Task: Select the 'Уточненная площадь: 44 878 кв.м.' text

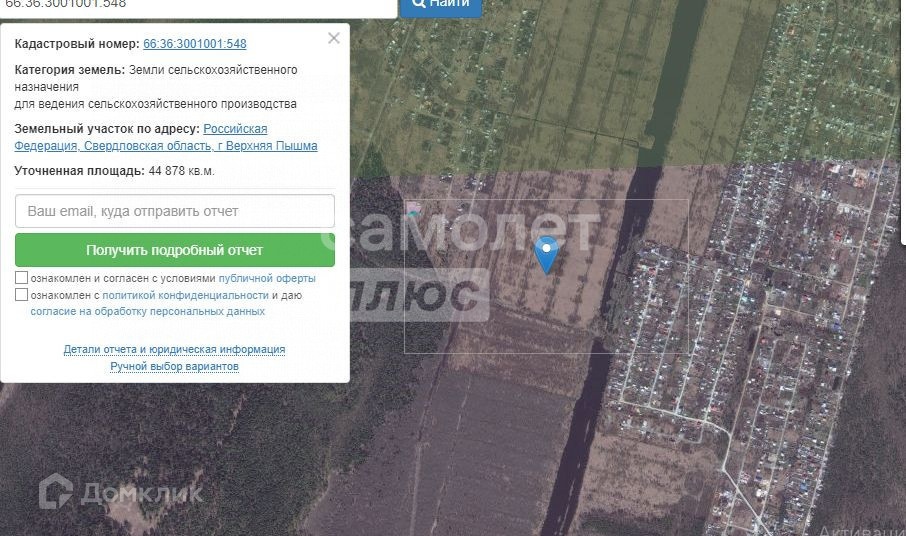Action: 114,171
